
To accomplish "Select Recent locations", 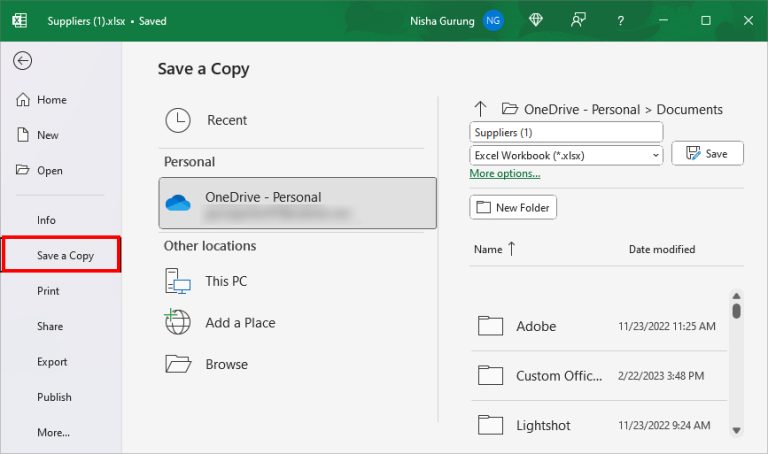I will [x=227, y=120].
